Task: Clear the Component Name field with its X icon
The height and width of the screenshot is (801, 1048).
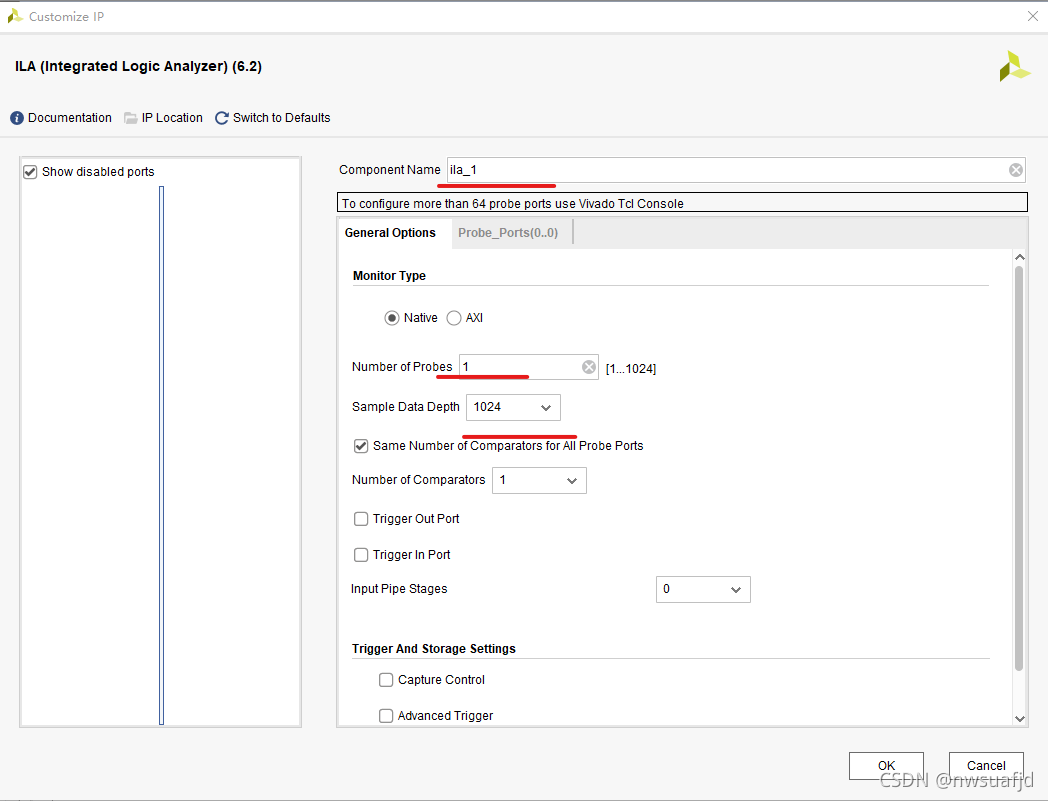Action: tap(1016, 170)
